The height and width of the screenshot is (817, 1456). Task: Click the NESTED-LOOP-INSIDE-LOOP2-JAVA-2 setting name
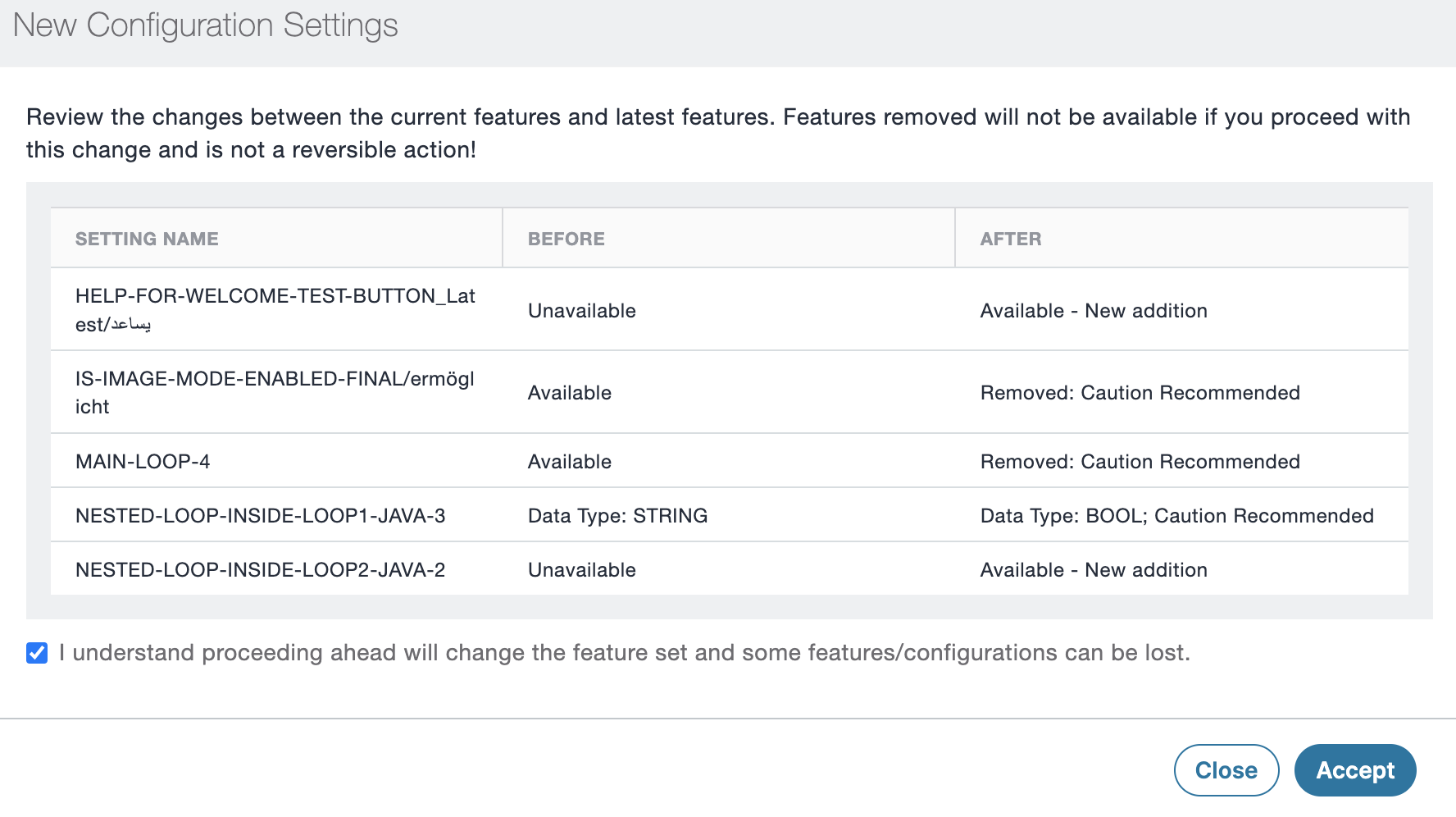point(260,569)
